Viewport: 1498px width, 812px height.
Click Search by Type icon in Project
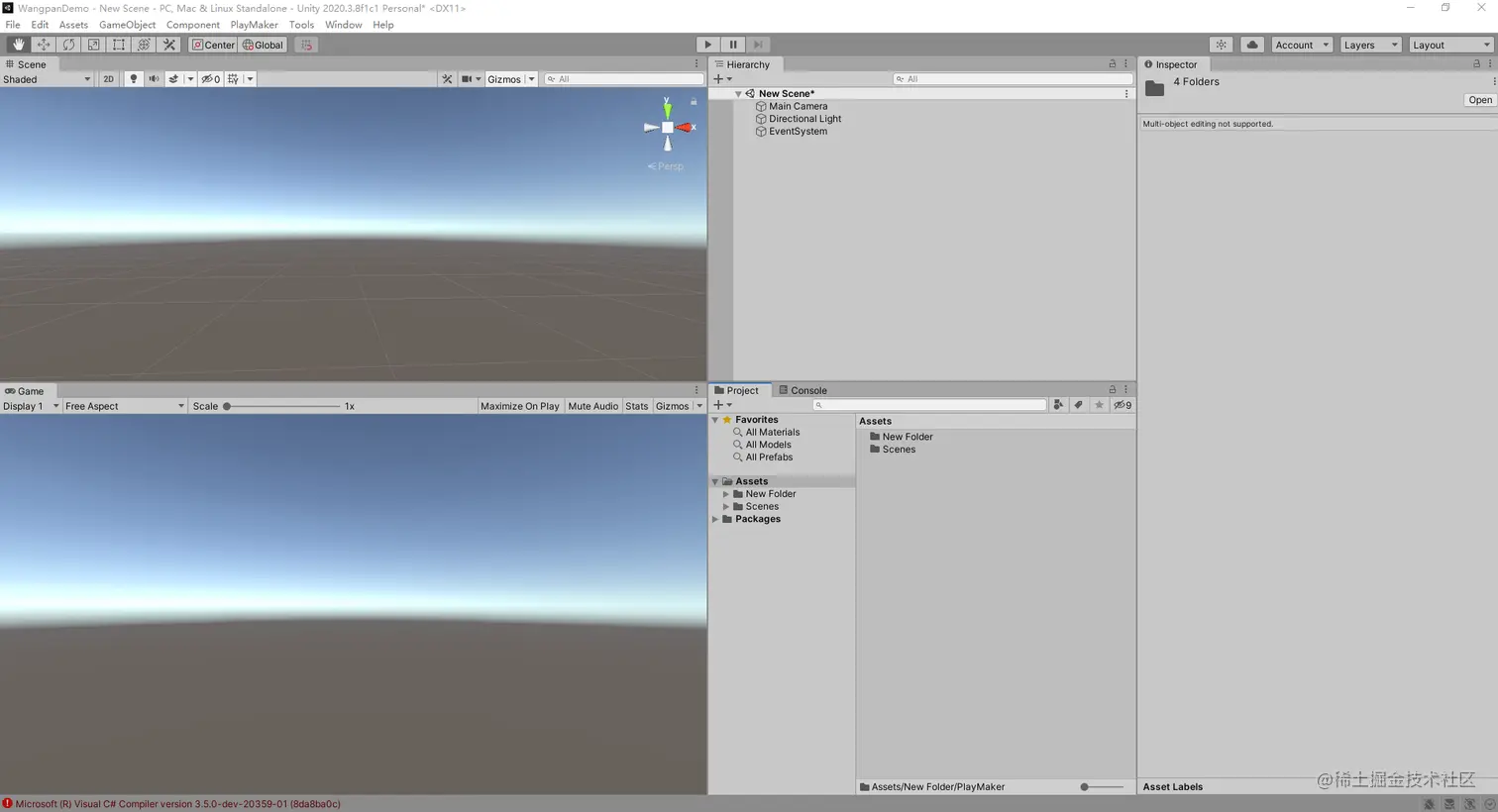(x=1058, y=405)
